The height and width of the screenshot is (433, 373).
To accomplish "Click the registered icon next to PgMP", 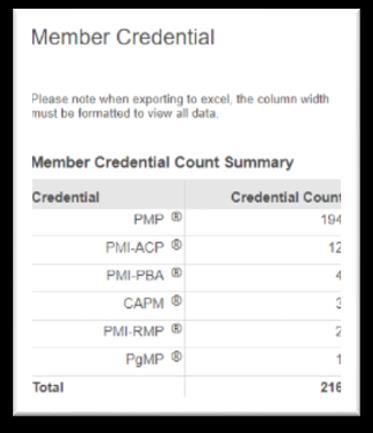I will coord(177,357).
